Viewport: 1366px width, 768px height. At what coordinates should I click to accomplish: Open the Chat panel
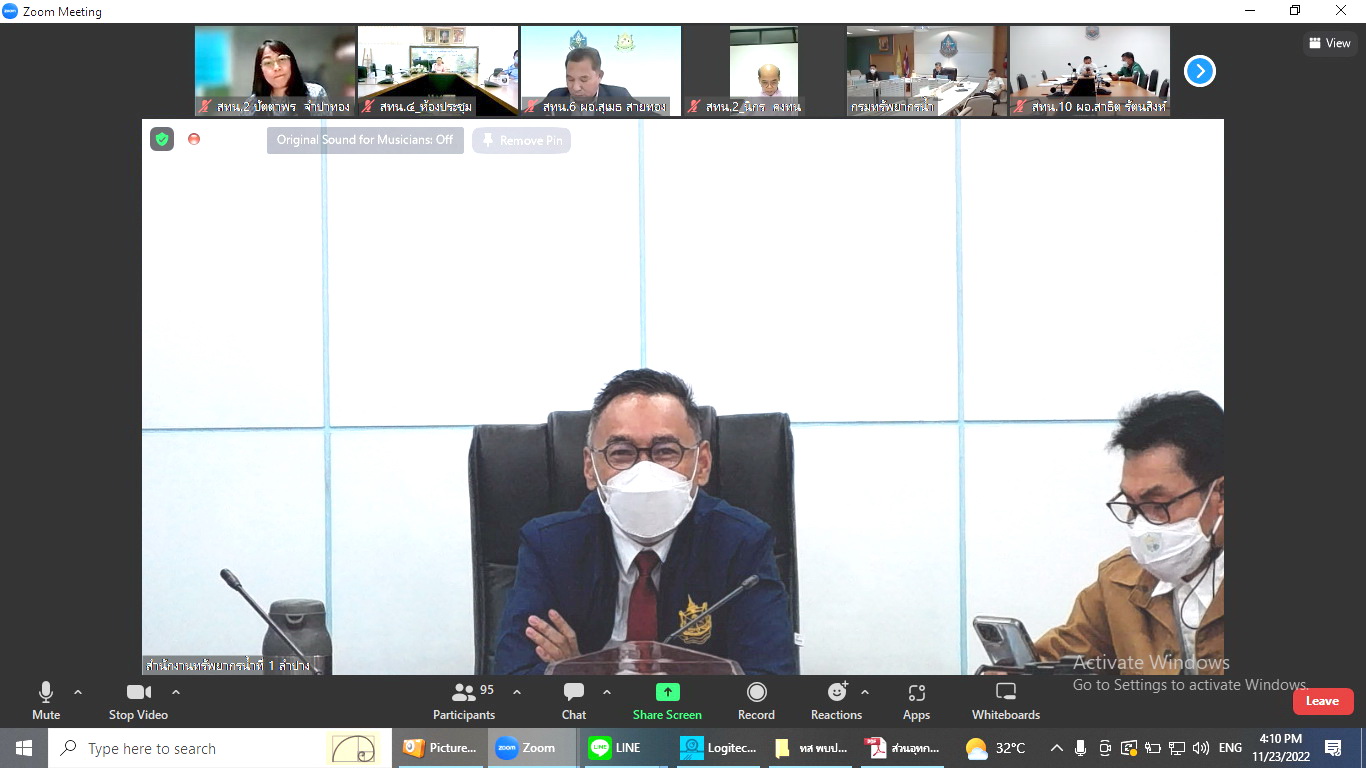coord(574,700)
